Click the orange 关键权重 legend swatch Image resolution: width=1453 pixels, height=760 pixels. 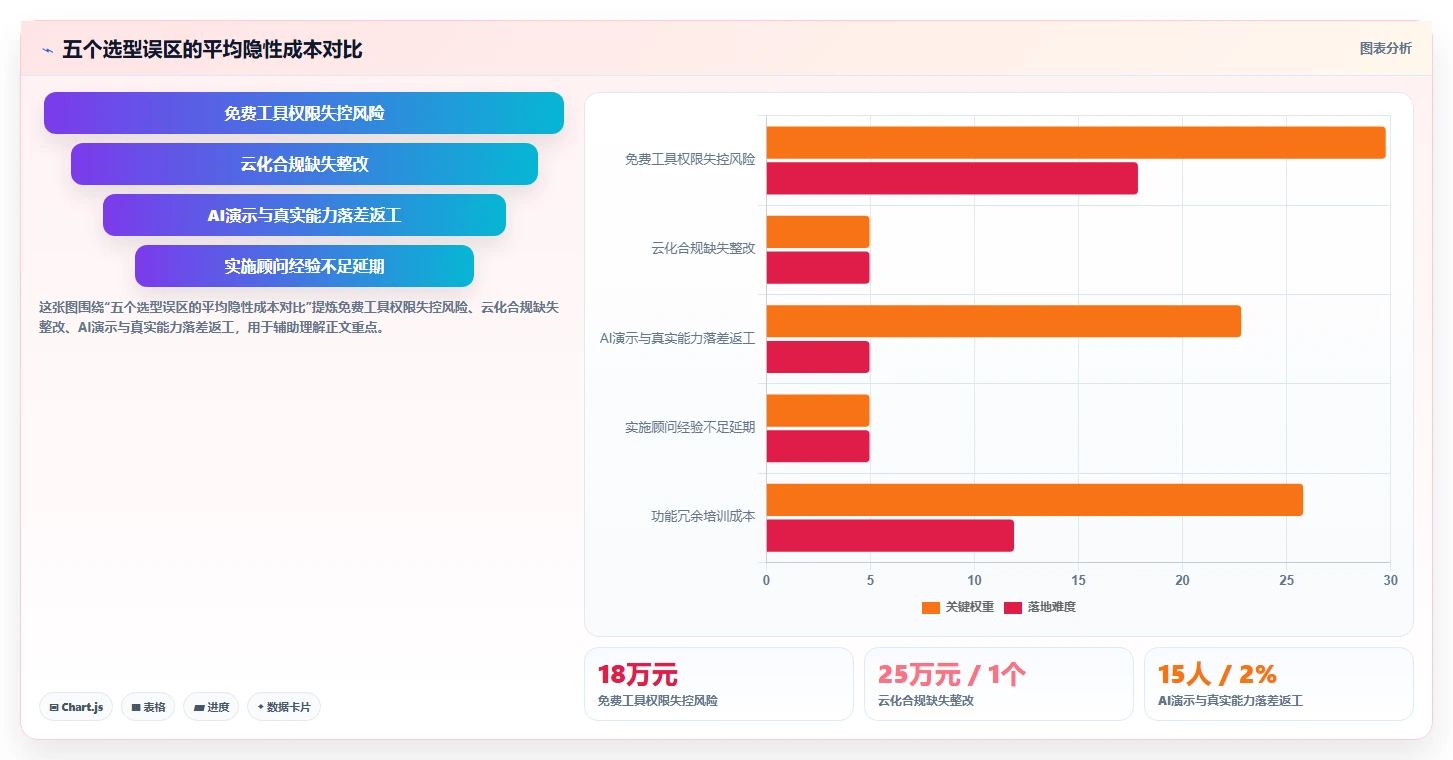931,607
